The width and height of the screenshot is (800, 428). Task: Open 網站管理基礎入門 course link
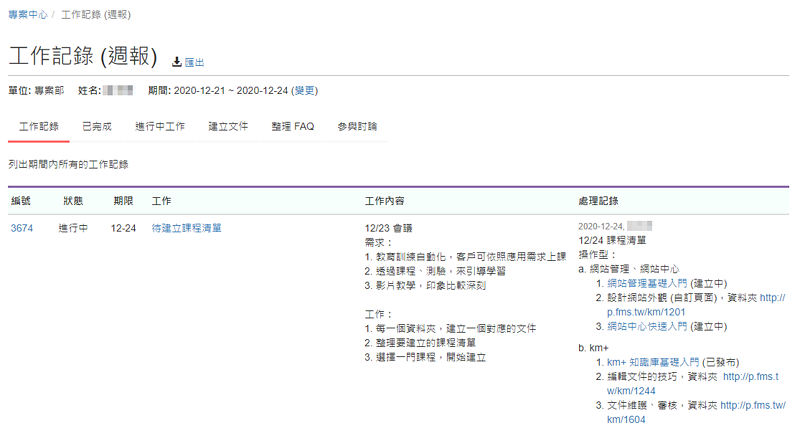tap(648, 284)
